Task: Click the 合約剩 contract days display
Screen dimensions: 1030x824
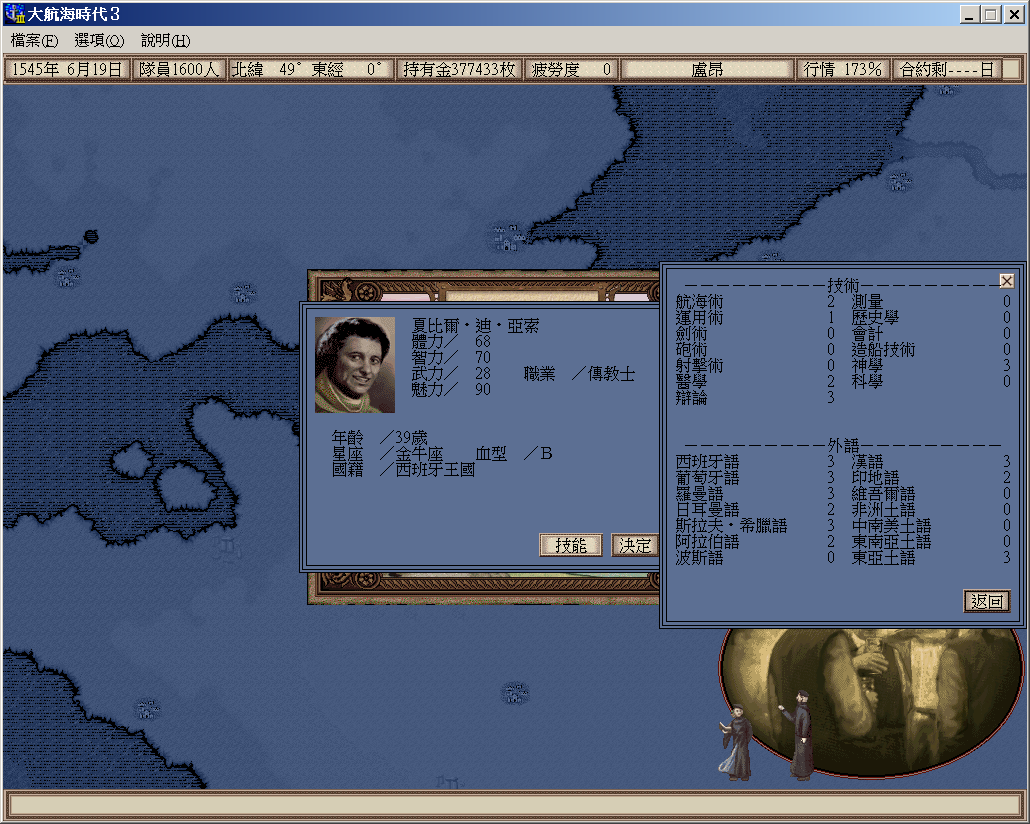Action: [x=946, y=70]
